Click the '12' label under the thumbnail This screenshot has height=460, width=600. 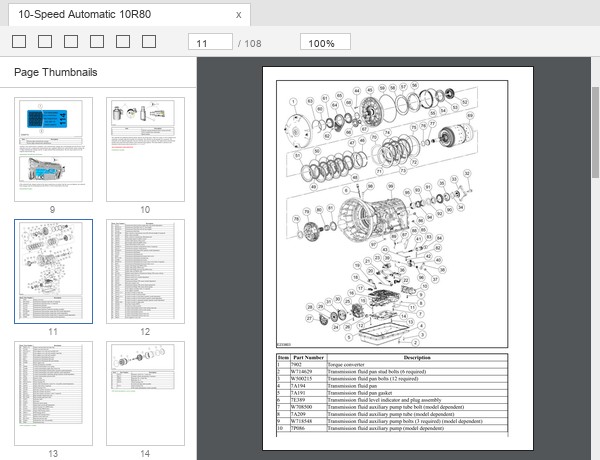(x=145, y=332)
